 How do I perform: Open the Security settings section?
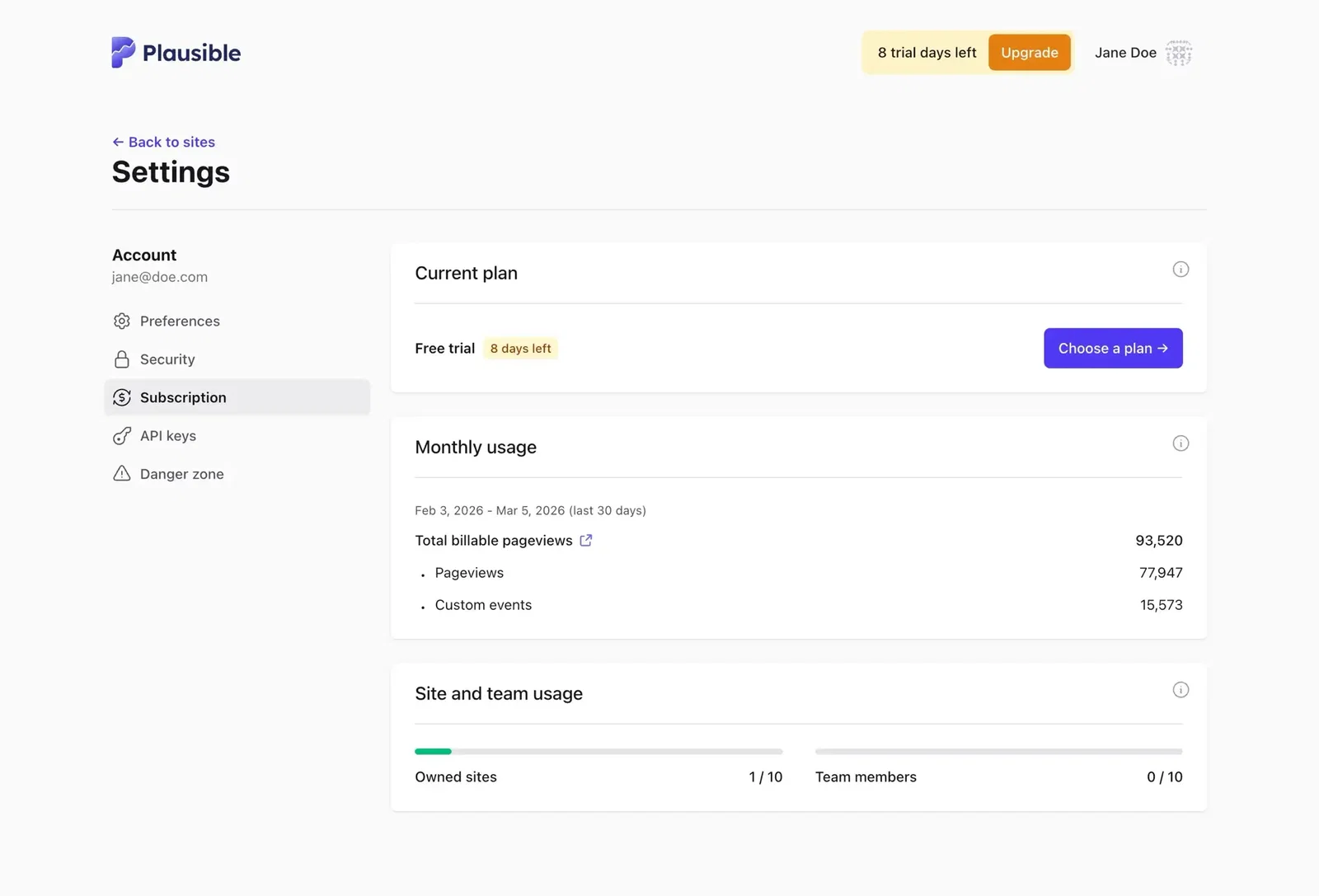click(x=167, y=359)
